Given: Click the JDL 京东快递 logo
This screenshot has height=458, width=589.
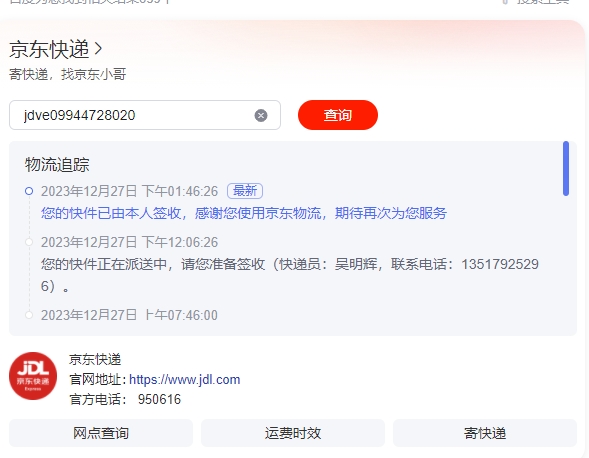Looking at the screenshot, I should pyautogui.click(x=33, y=376).
